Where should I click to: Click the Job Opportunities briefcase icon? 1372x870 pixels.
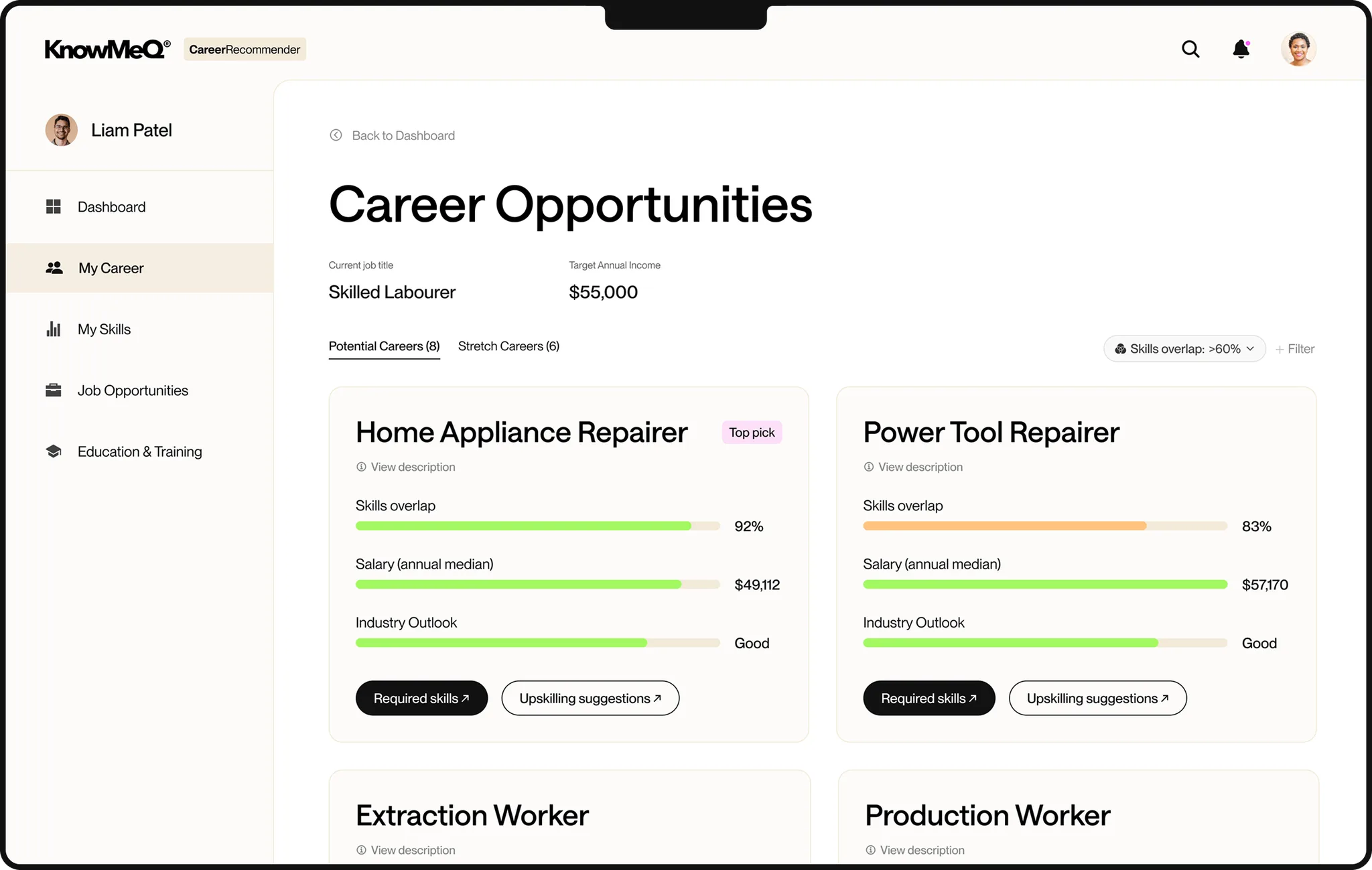pos(54,390)
